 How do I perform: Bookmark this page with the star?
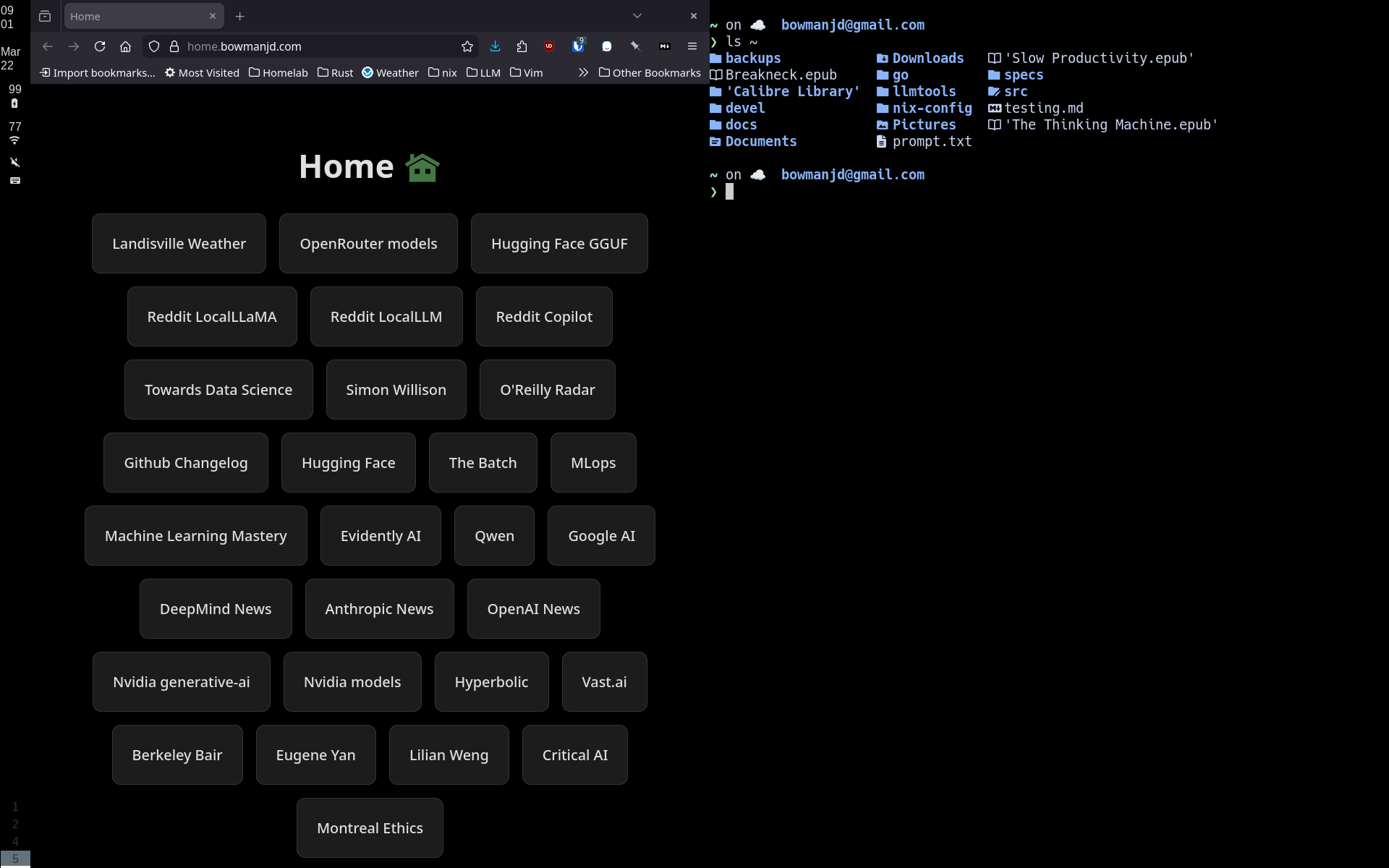click(x=467, y=46)
